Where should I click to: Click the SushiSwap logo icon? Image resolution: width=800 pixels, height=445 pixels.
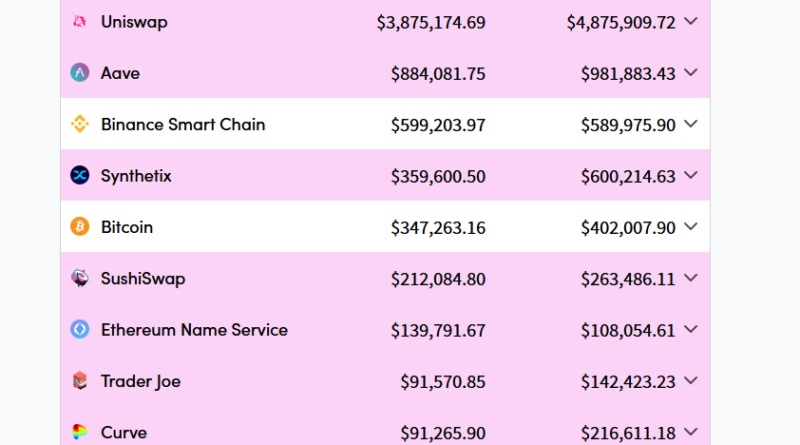[80, 278]
